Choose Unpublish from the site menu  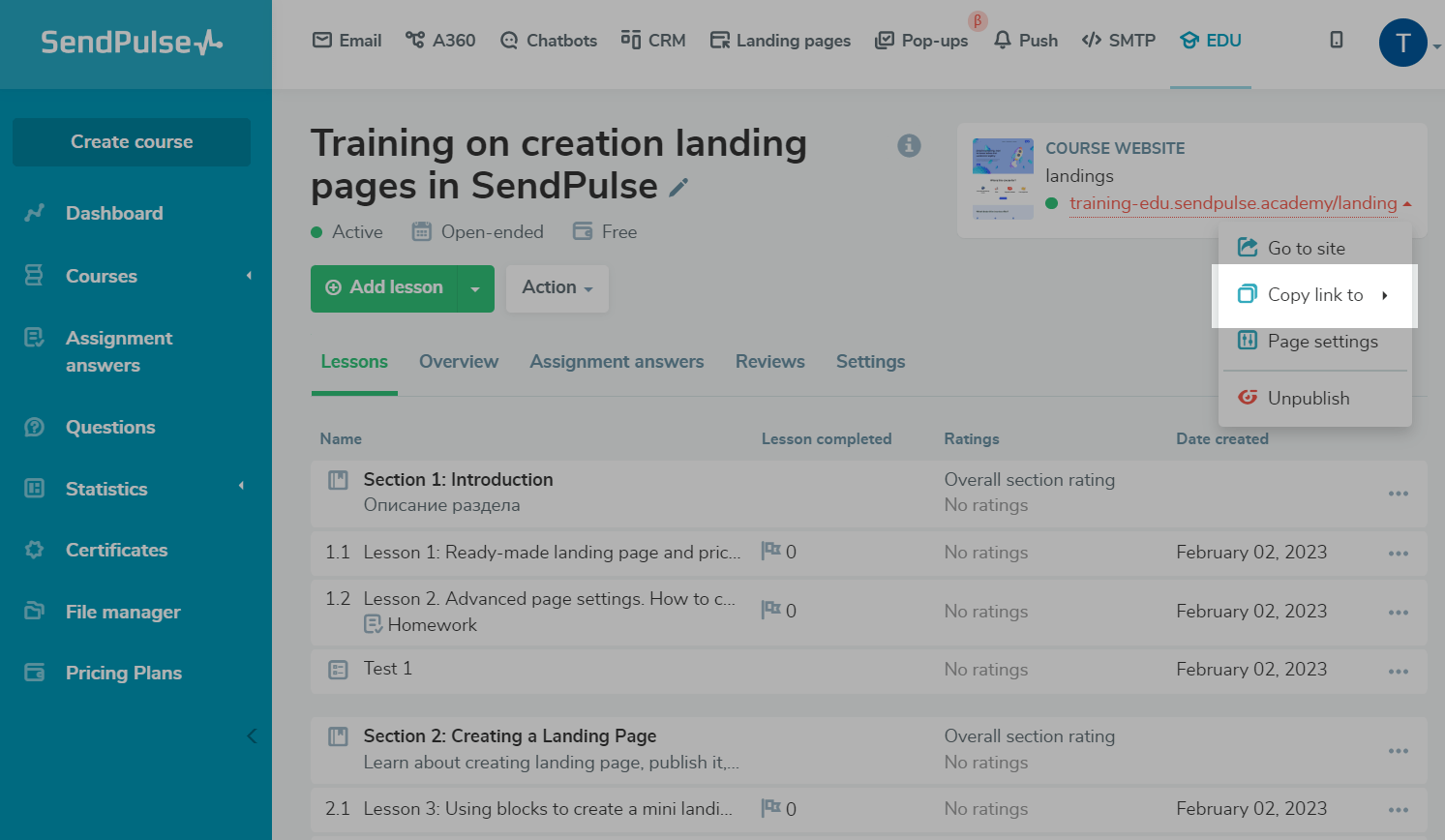click(1308, 398)
